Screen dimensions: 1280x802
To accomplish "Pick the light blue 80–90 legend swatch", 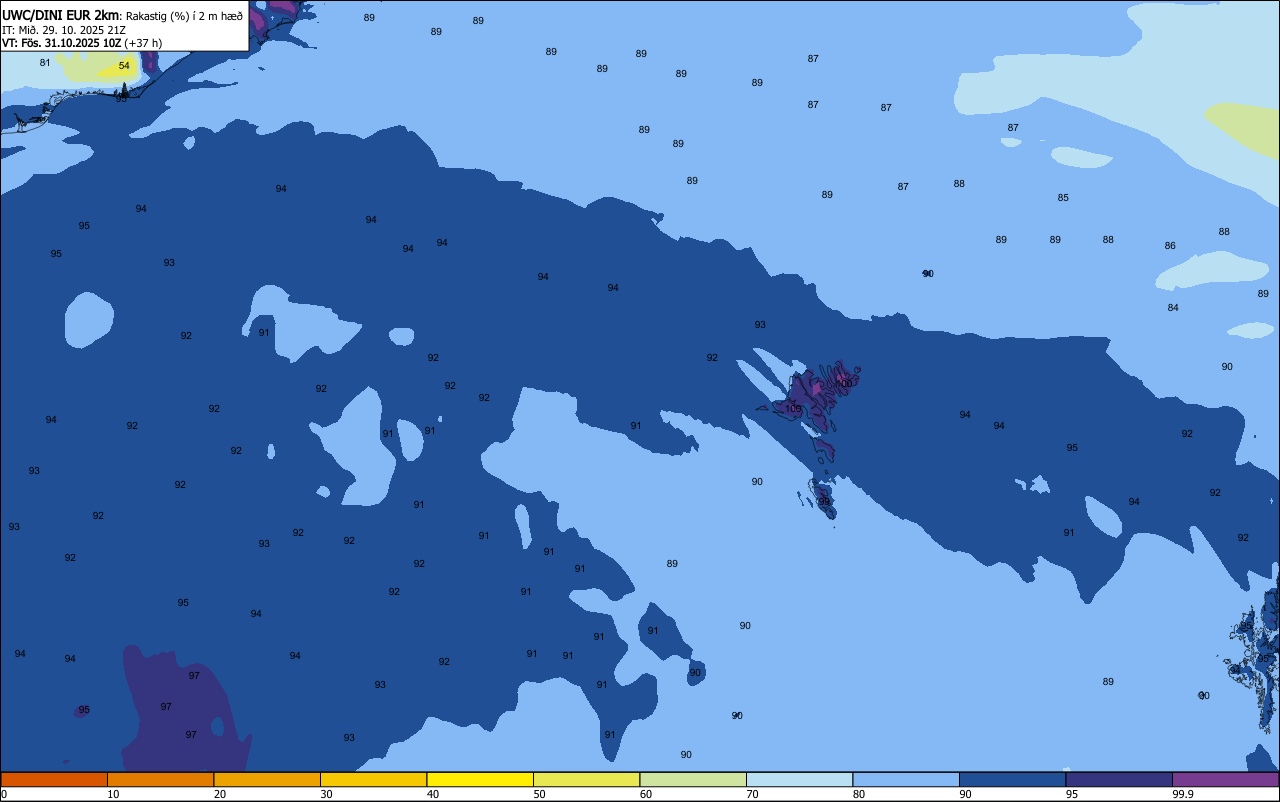I will point(906,779).
